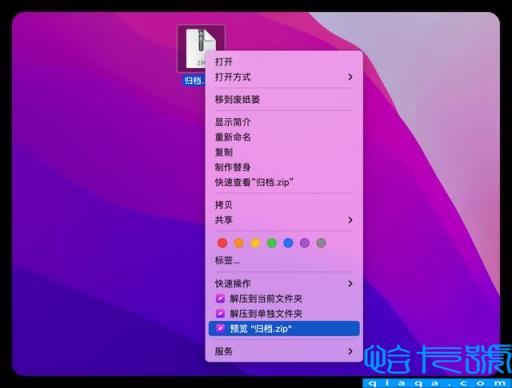The image size is (512, 388).
Task: Expand the 共享 submenu chevron
Action: coord(350,220)
